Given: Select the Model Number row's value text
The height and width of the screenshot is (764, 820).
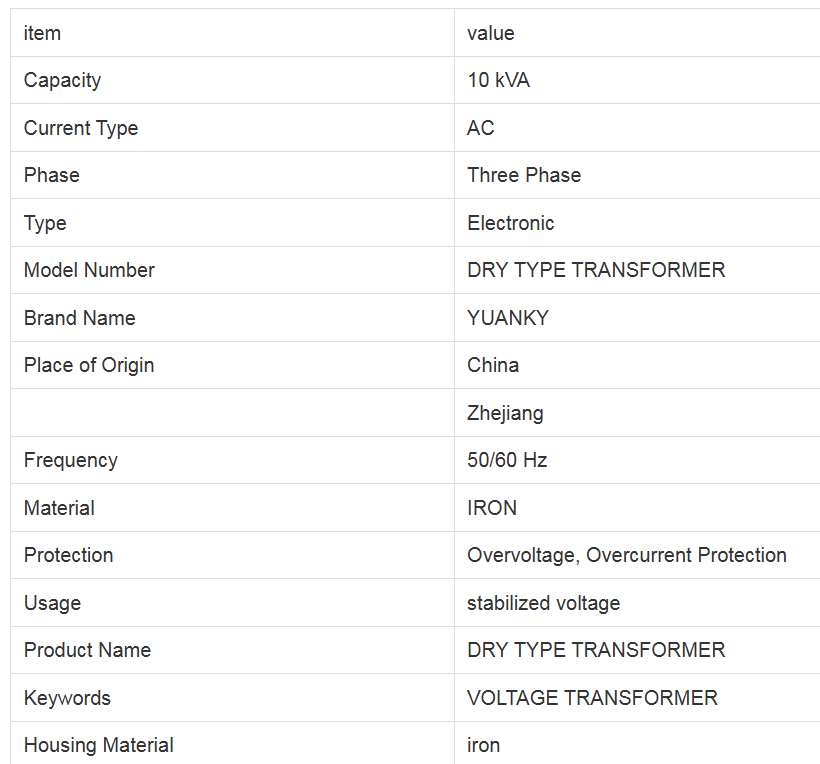Looking at the screenshot, I should [x=596, y=270].
